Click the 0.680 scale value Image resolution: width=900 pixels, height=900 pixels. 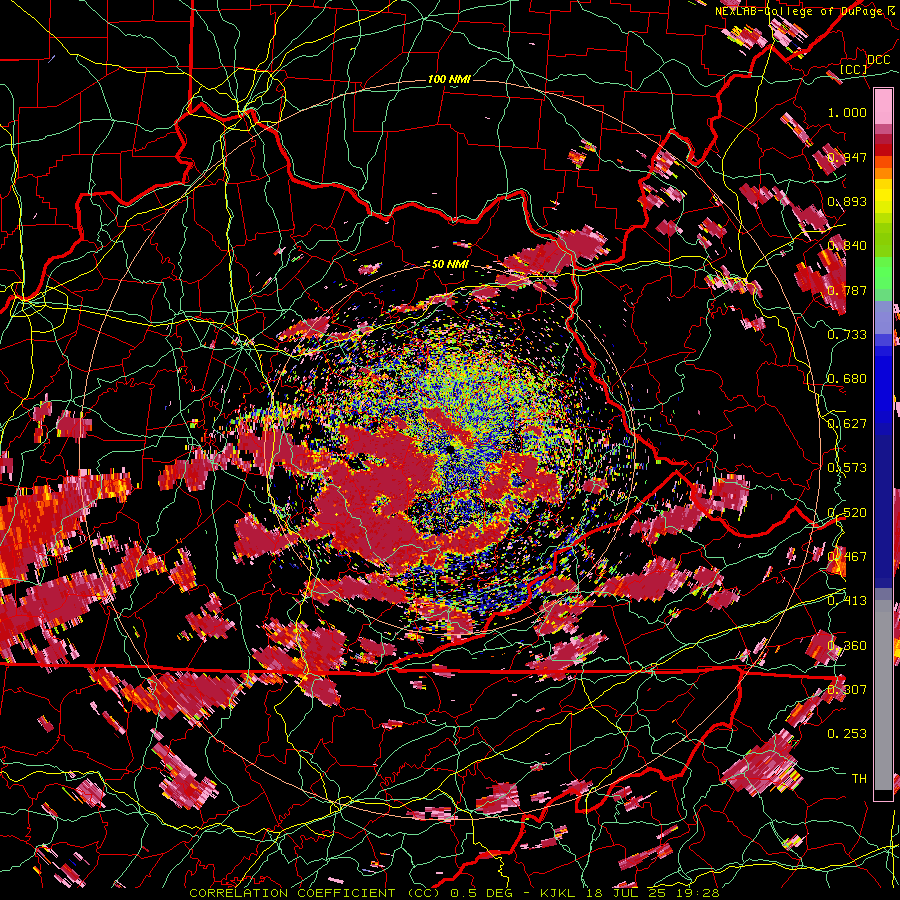847,379
